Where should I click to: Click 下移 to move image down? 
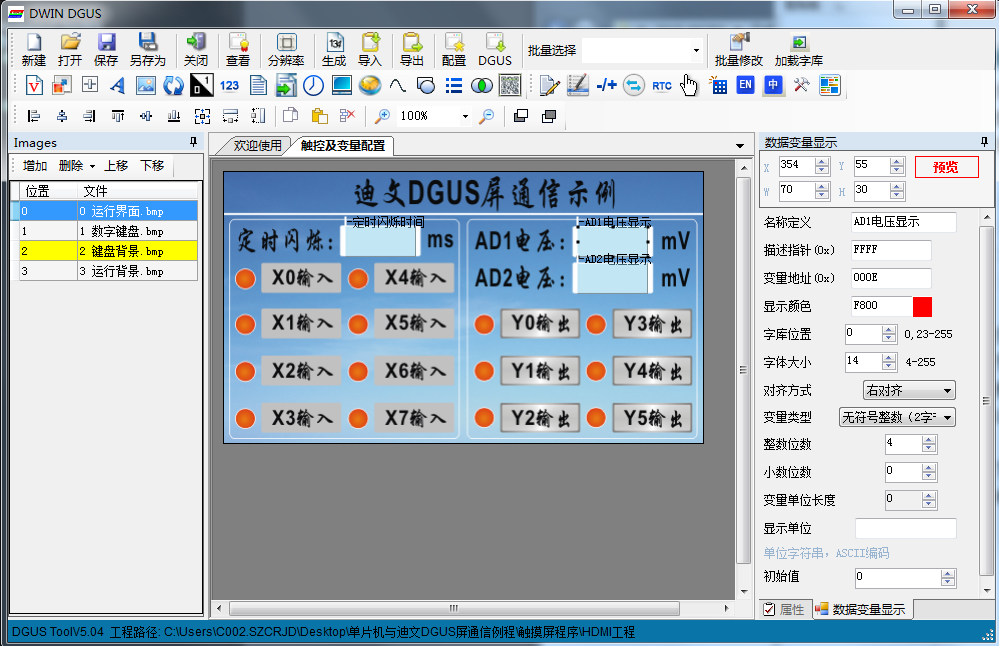pyautogui.click(x=152, y=166)
